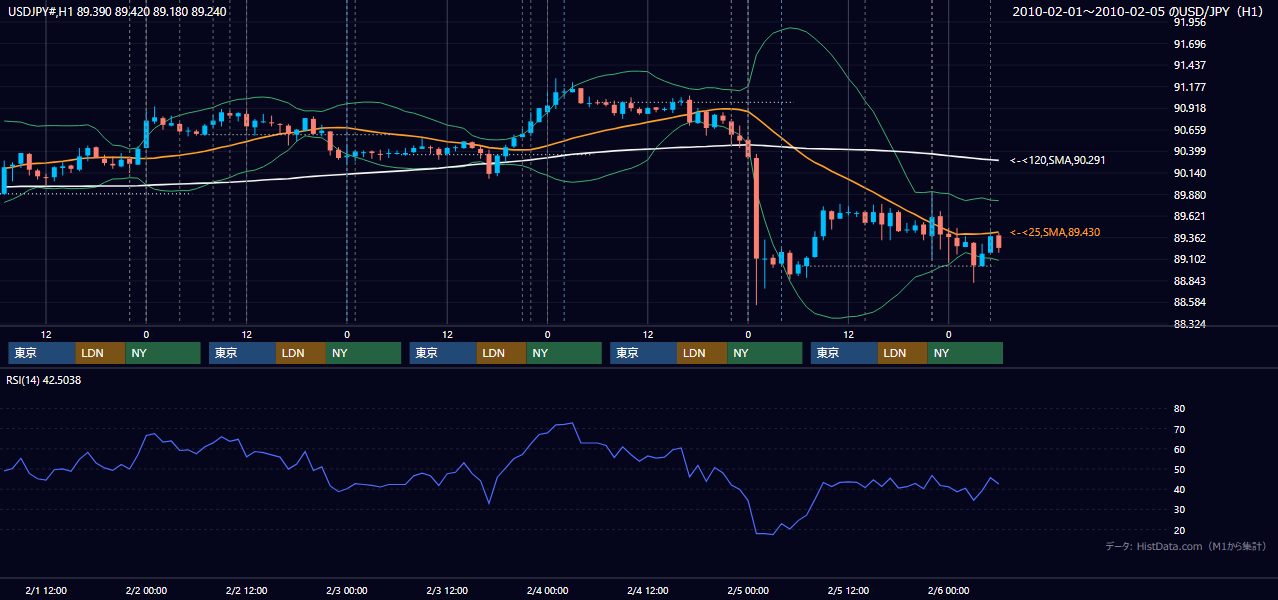Click the 2/3 12:00 date label

(447, 590)
